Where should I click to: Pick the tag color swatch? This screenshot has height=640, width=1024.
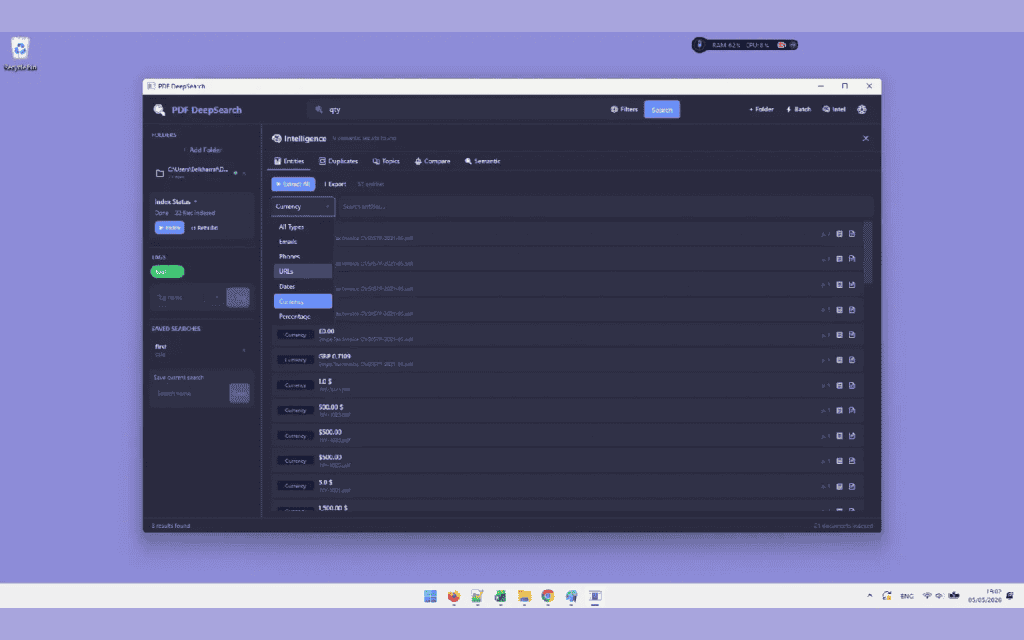238,298
